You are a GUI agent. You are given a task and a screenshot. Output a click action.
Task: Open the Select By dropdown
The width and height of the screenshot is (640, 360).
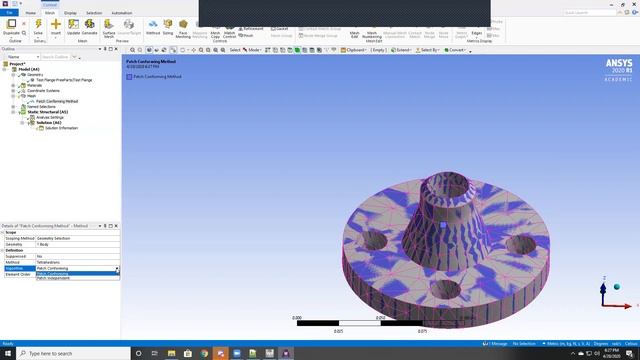click(427, 50)
